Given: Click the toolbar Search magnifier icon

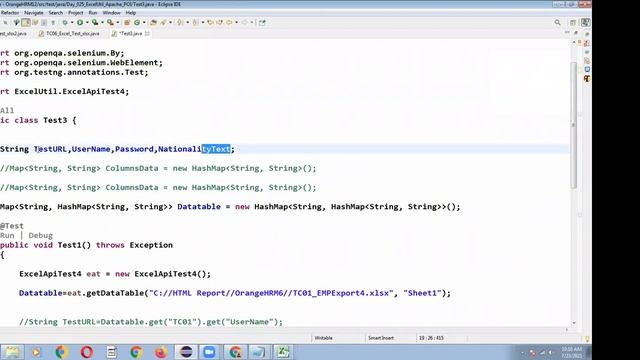Looking at the screenshot, I should tap(558, 22).
